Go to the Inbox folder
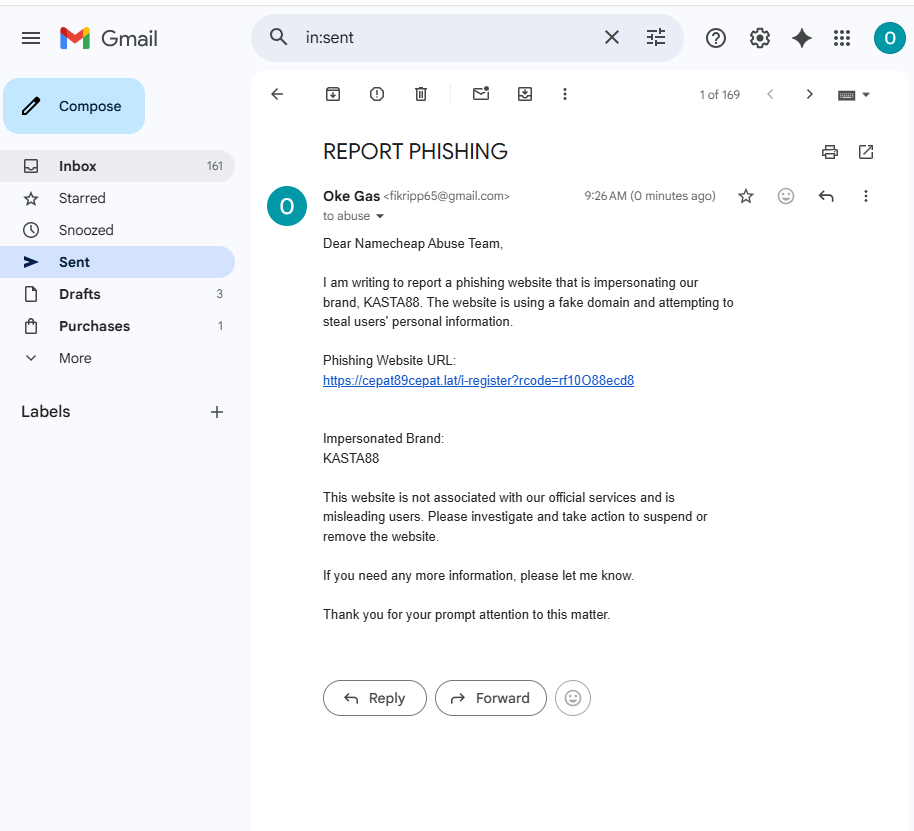This screenshot has width=914, height=831. coord(117,166)
